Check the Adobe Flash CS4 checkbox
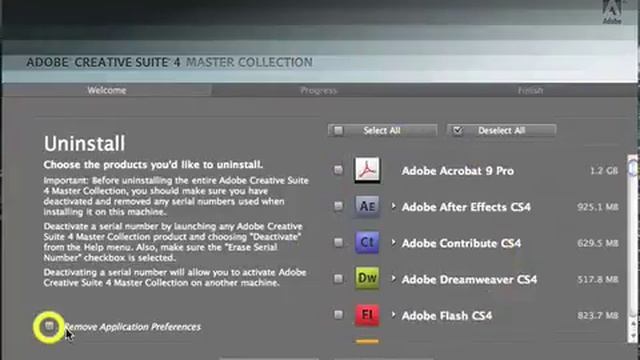This screenshot has height=360, width=640. [x=338, y=315]
